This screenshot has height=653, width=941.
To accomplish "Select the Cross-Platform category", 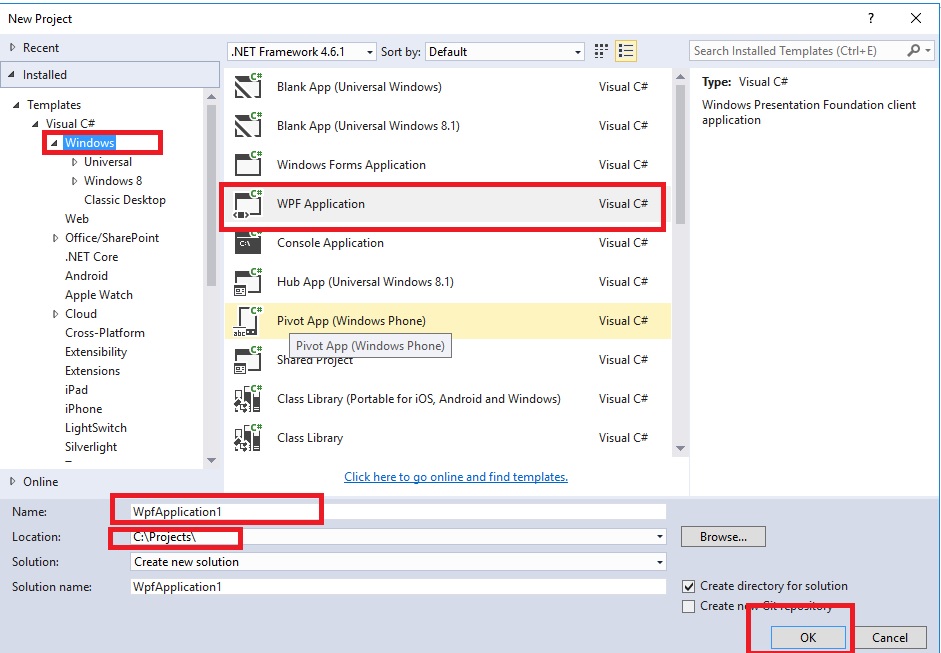I will 104,333.
